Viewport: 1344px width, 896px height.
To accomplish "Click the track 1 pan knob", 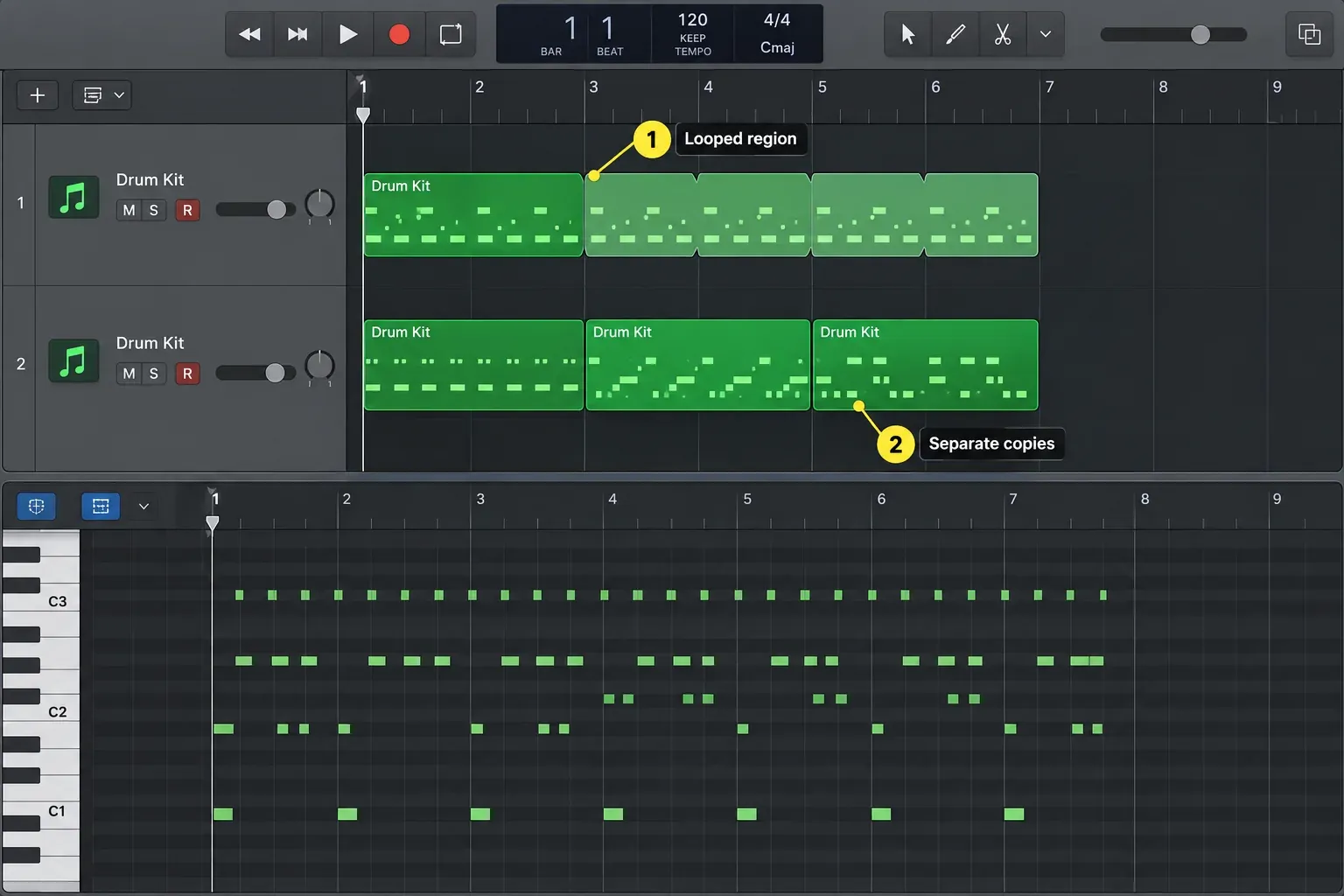I will pos(319,204).
